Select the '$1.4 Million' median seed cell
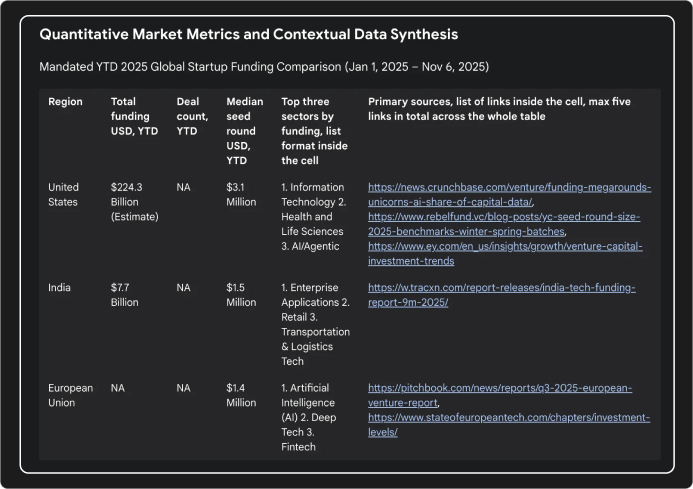The width and height of the screenshot is (693, 489). pos(241,395)
